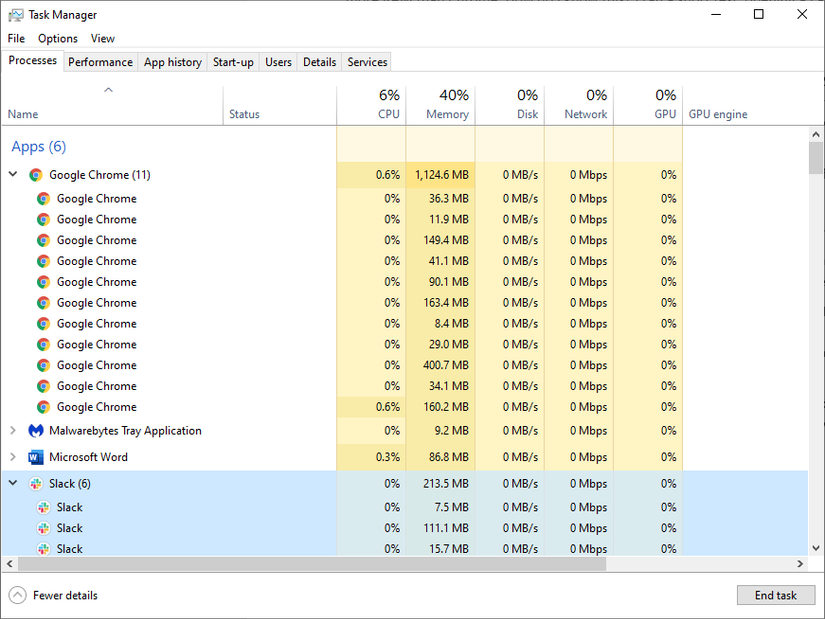Open the Options menu

[57, 38]
